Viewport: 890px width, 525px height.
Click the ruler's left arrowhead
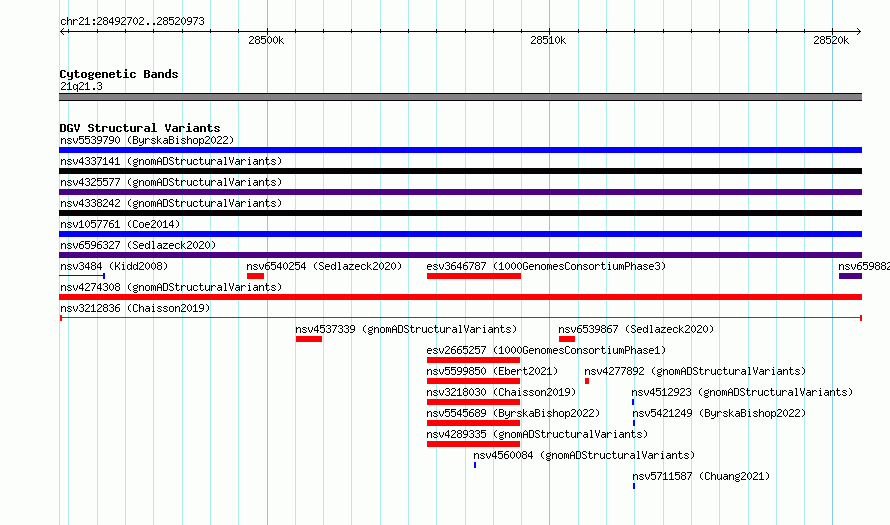[62, 32]
